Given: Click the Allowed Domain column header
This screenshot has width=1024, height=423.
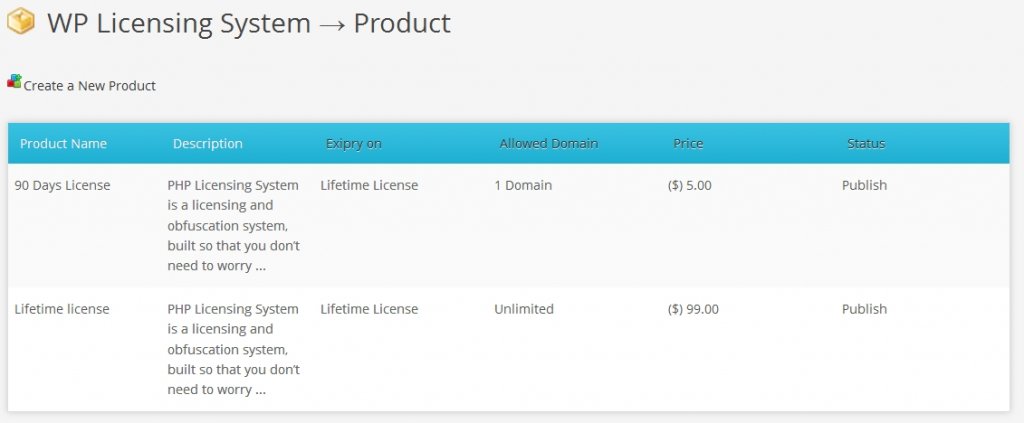Looking at the screenshot, I should 548,144.
